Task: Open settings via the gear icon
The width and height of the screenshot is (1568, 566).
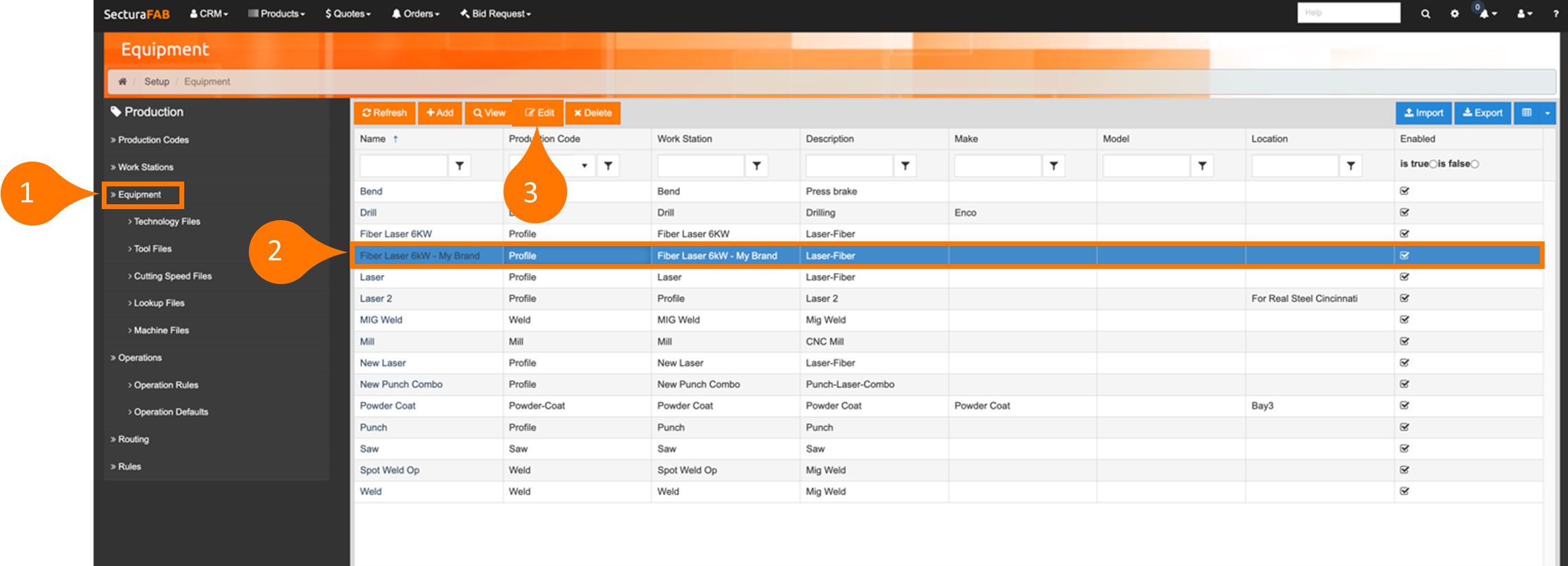Action: point(1455,14)
